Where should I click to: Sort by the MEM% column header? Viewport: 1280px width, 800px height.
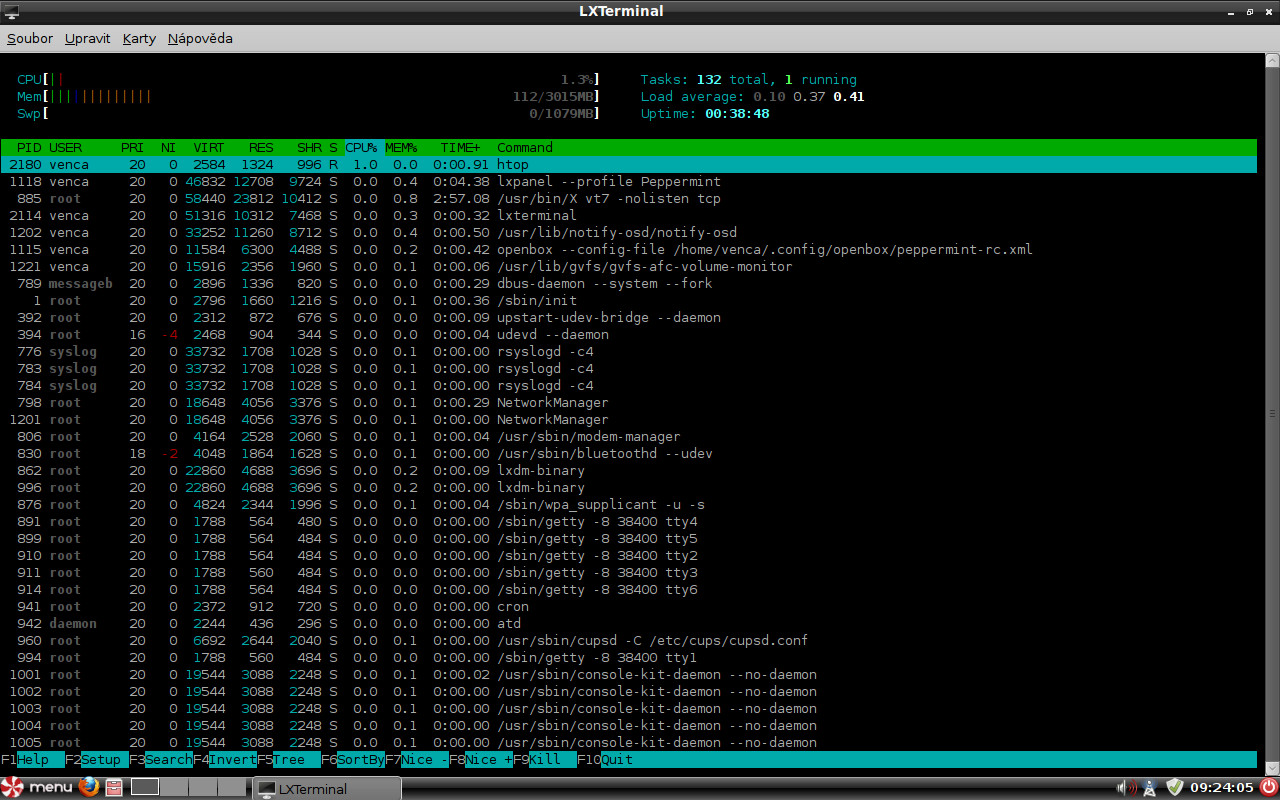coord(401,147)
